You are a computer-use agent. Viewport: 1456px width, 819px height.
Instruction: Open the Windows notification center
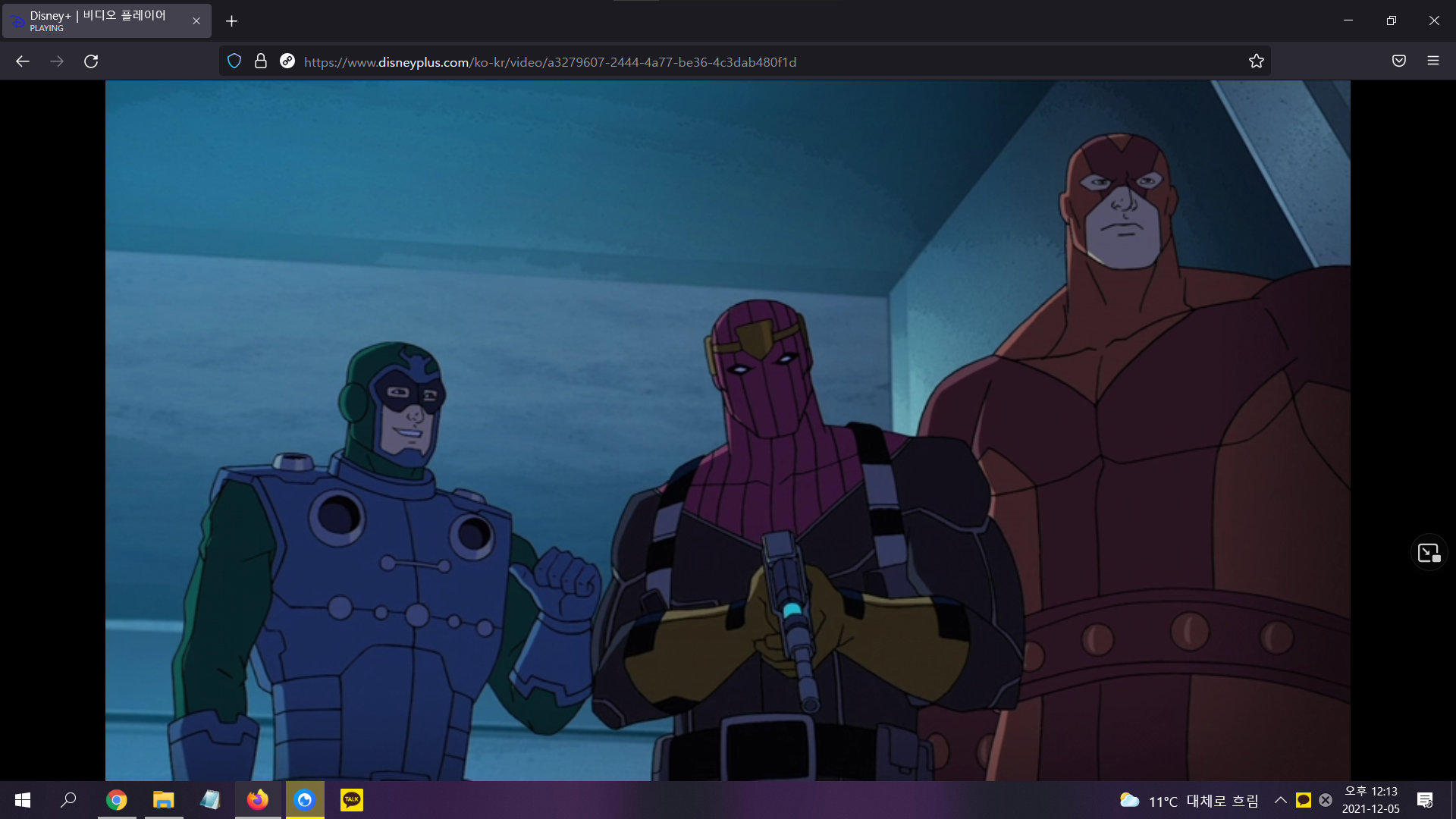click(1425, 800)
